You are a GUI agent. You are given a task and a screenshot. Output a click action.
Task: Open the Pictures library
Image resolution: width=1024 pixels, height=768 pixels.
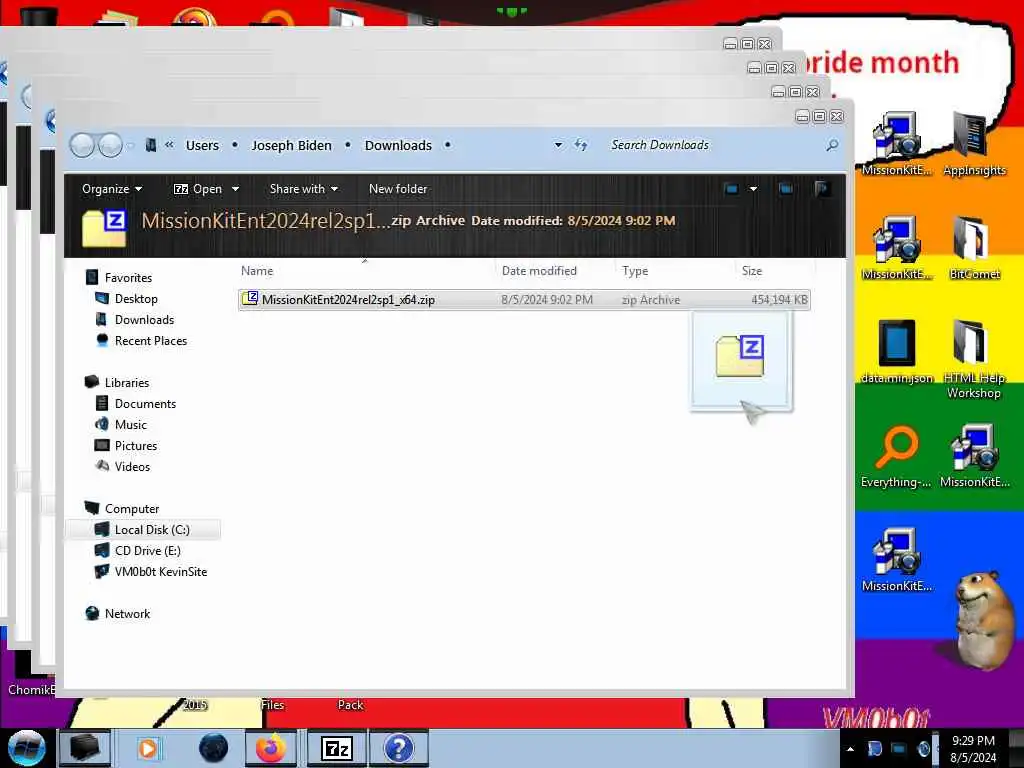click(127, 445)
